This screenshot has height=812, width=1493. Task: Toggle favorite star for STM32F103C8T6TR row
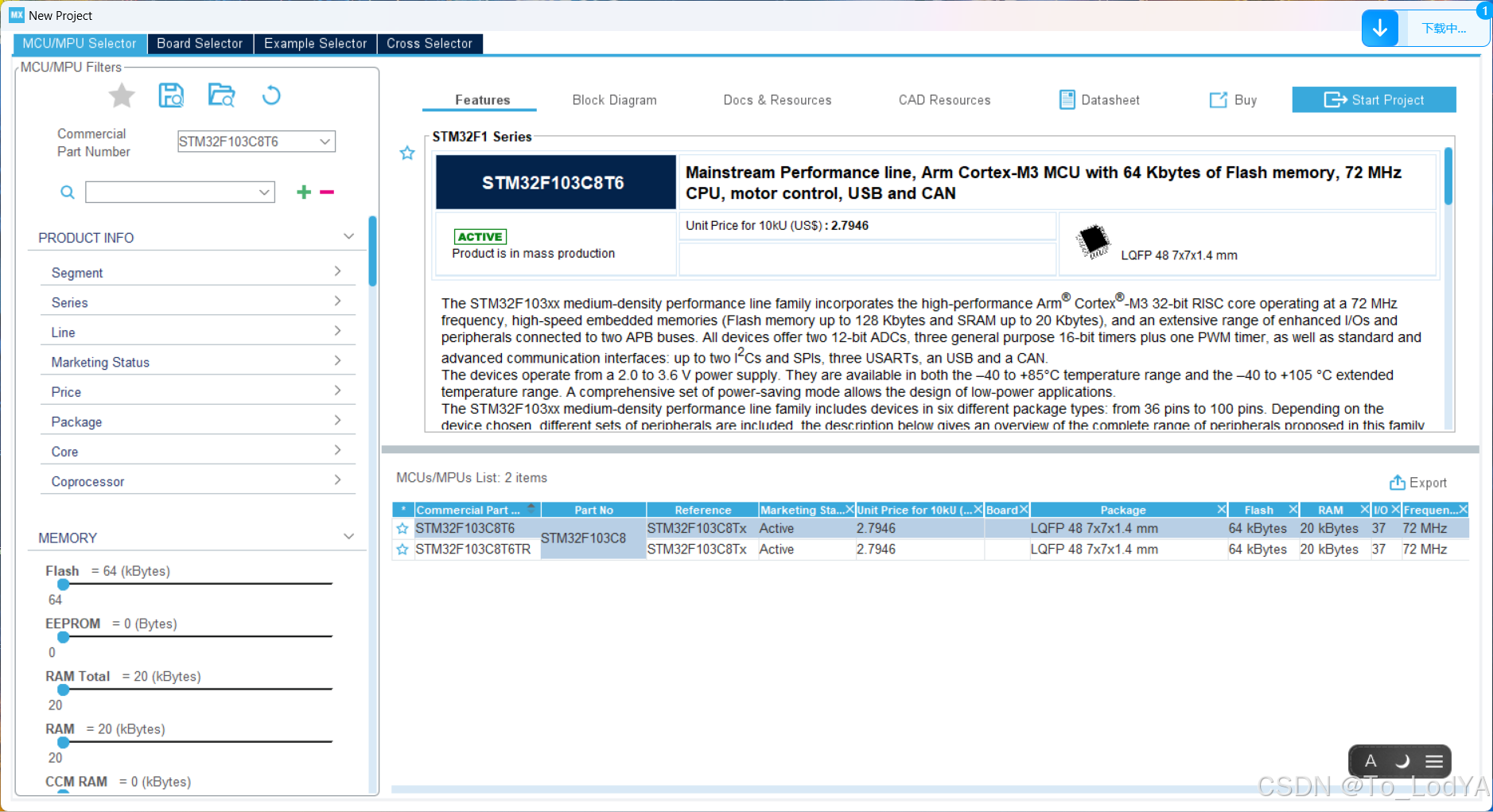[402, 550]
